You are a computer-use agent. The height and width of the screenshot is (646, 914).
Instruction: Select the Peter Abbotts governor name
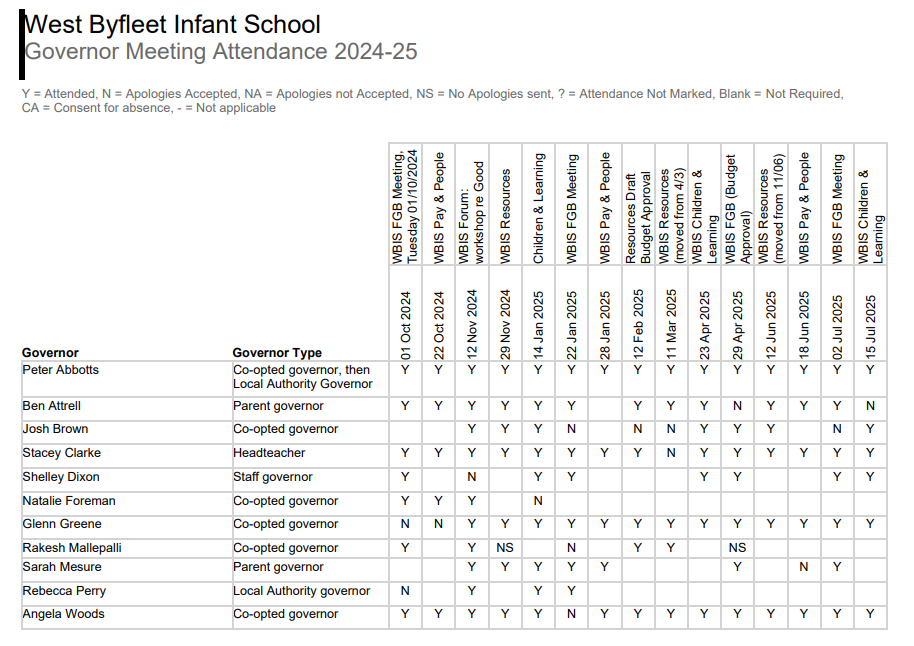[x=61, y=370]
